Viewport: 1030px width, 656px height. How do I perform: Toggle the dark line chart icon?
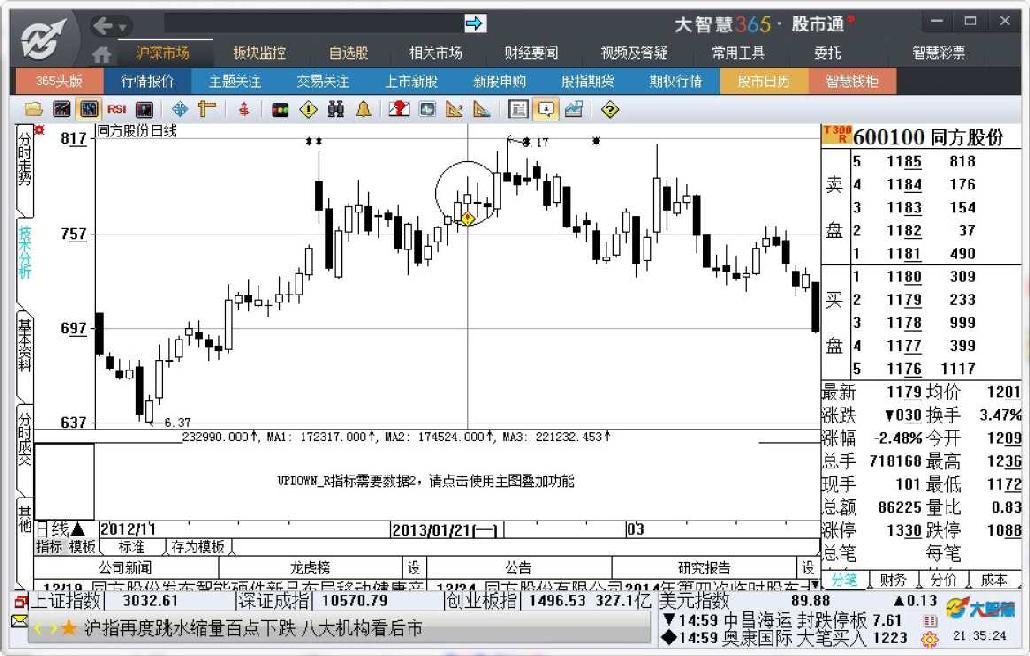[x=61, y=109]
